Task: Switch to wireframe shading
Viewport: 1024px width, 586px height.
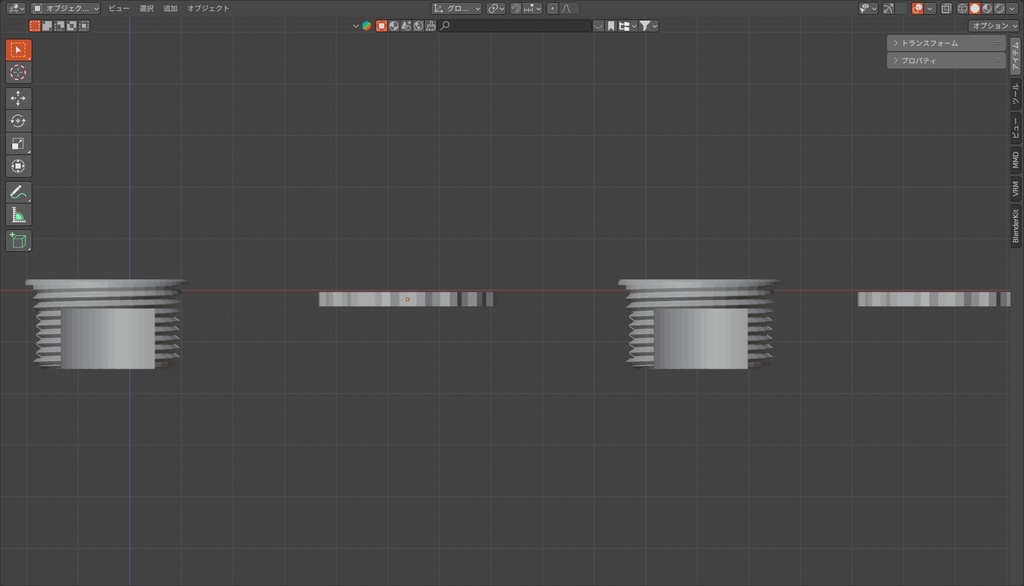Action: tap(963, 8)
